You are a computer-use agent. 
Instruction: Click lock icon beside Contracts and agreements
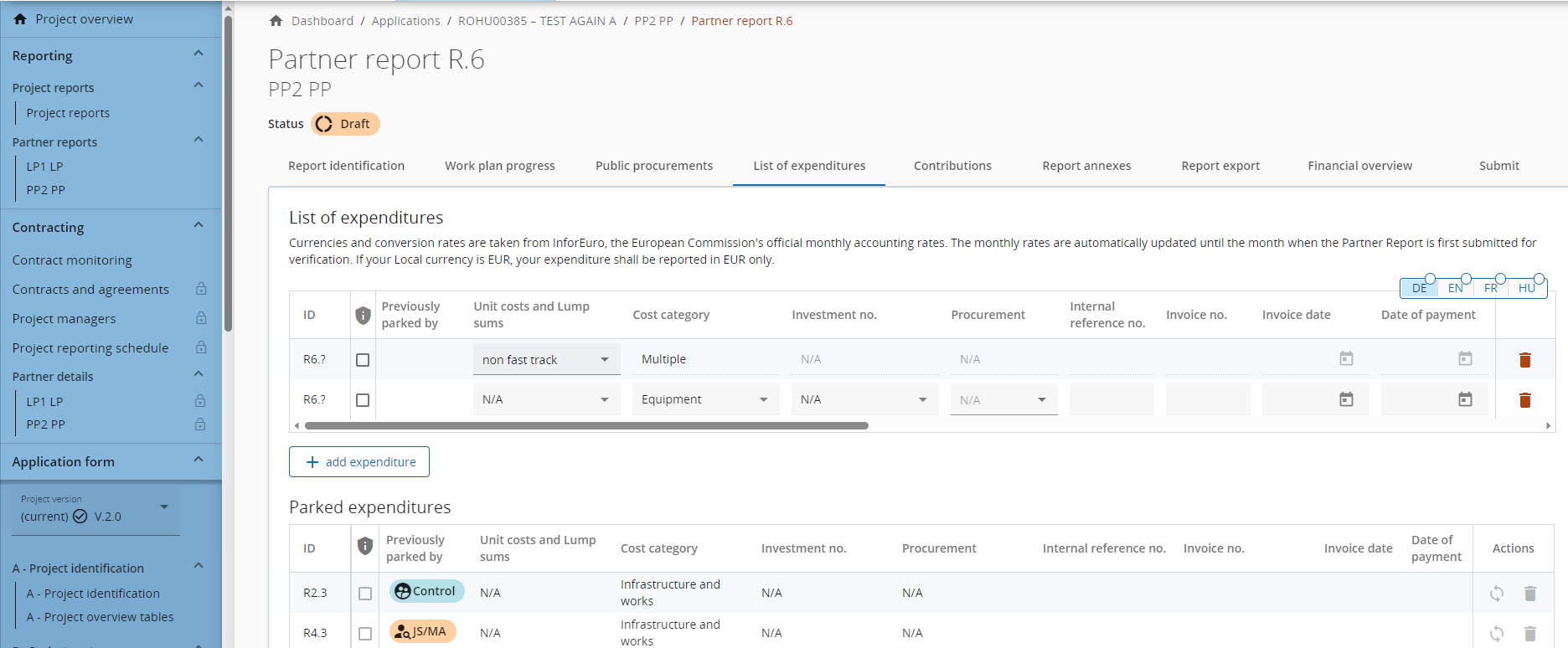coord(201,289)
